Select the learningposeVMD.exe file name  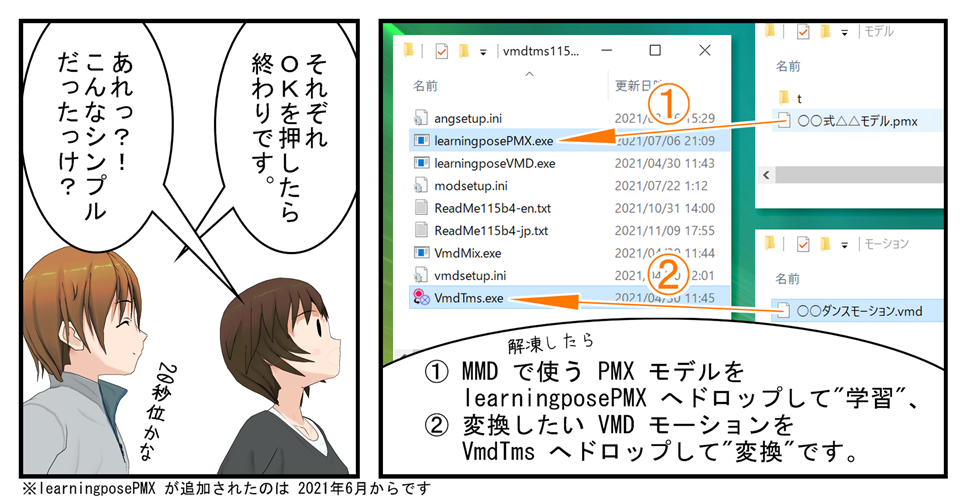click(495, 163)
